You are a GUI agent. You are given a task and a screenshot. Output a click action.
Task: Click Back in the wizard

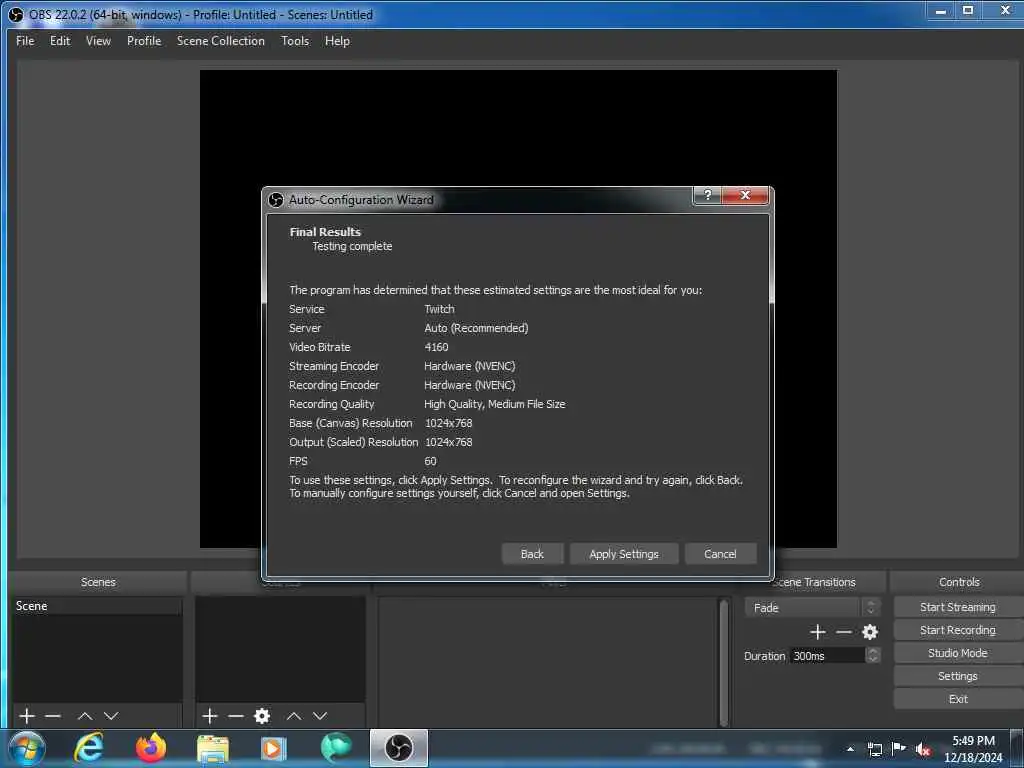(x=532, y=554)
